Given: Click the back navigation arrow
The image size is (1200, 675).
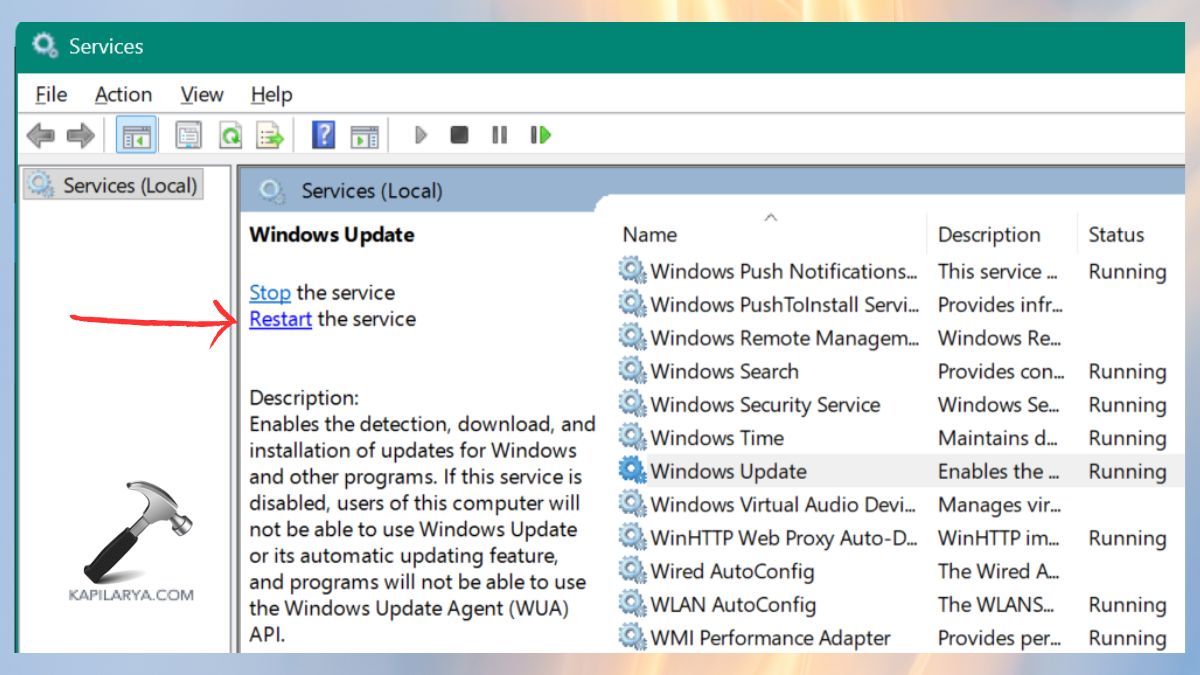Looking at the screenshot, I should pos(43,135).
